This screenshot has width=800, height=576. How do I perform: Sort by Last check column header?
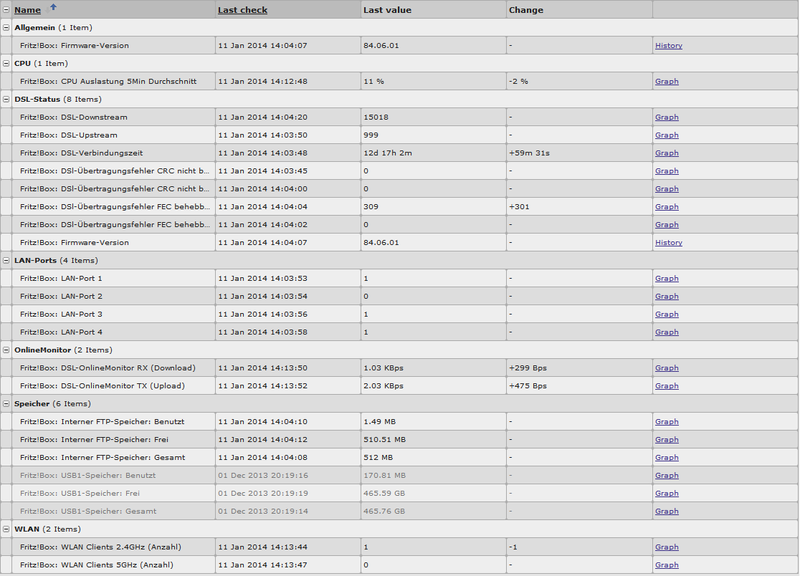click(x=242, y=10)
